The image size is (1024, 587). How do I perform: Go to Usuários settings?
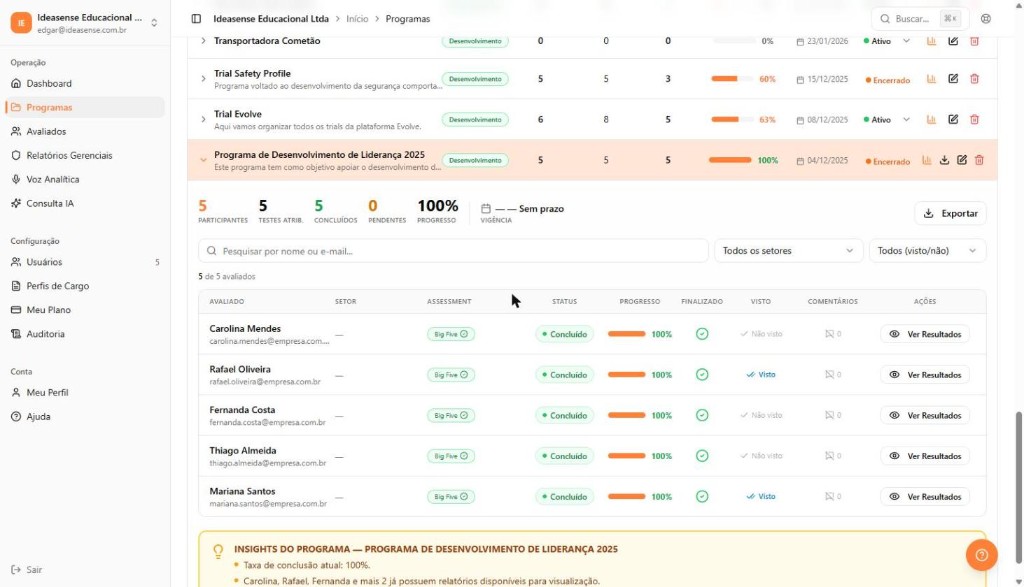pos(85,262)
